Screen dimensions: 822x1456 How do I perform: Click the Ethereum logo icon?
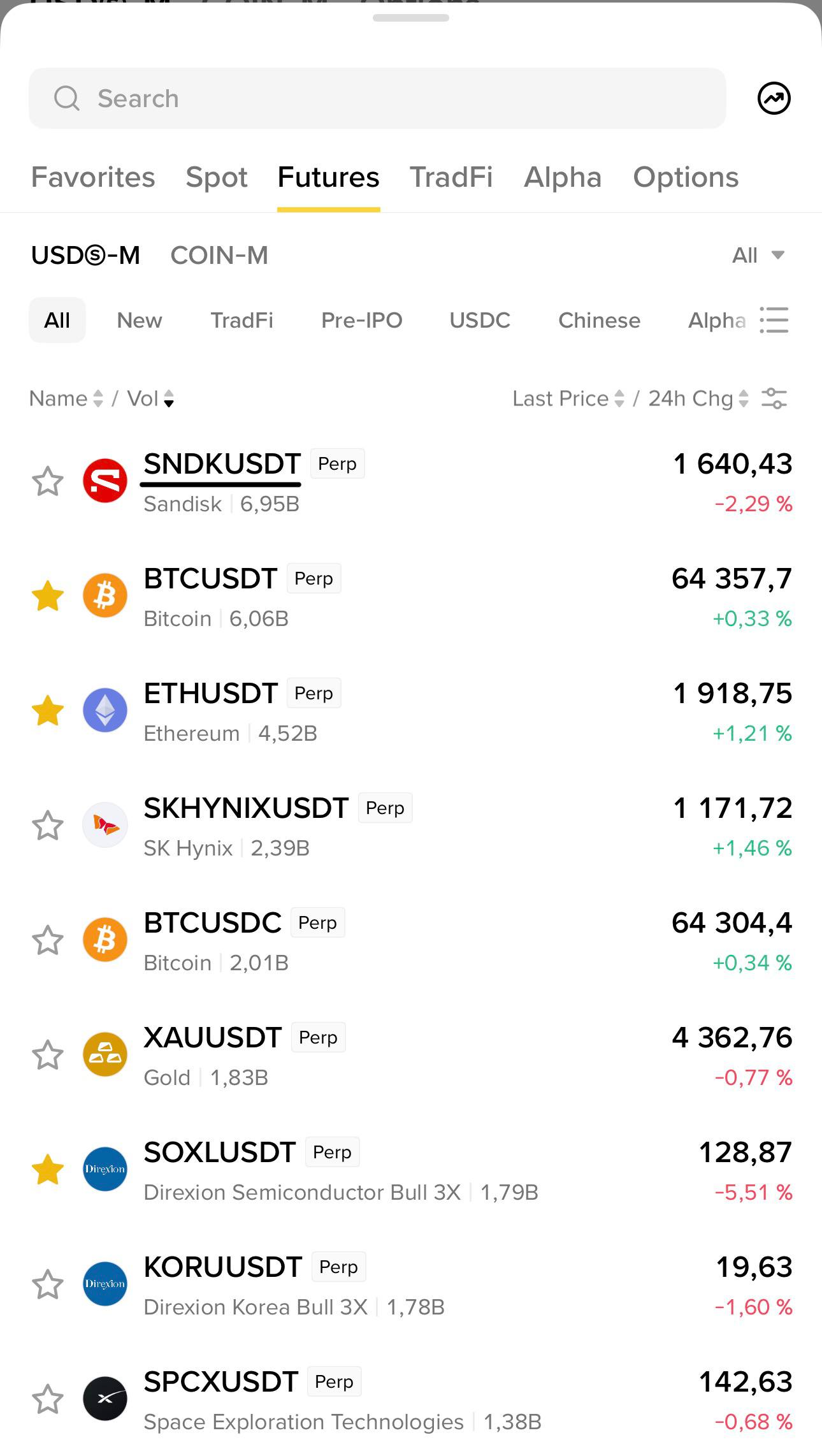(x=105, y=710)
